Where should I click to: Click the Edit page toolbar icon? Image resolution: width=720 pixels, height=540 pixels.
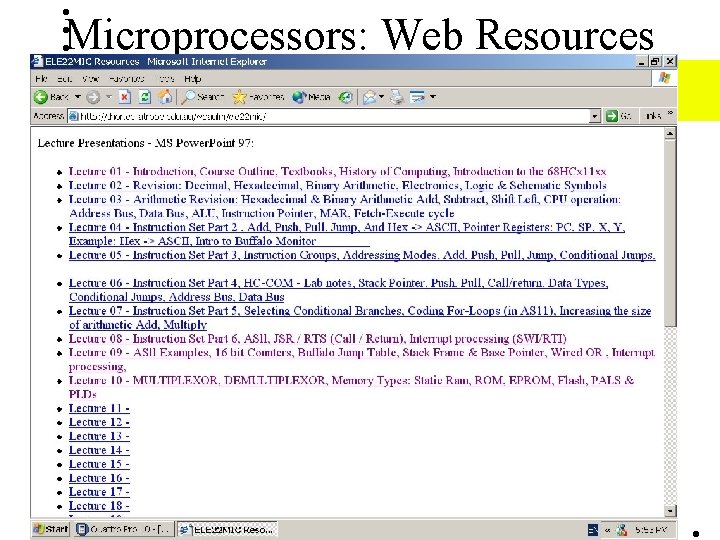[x=417, y=97]
